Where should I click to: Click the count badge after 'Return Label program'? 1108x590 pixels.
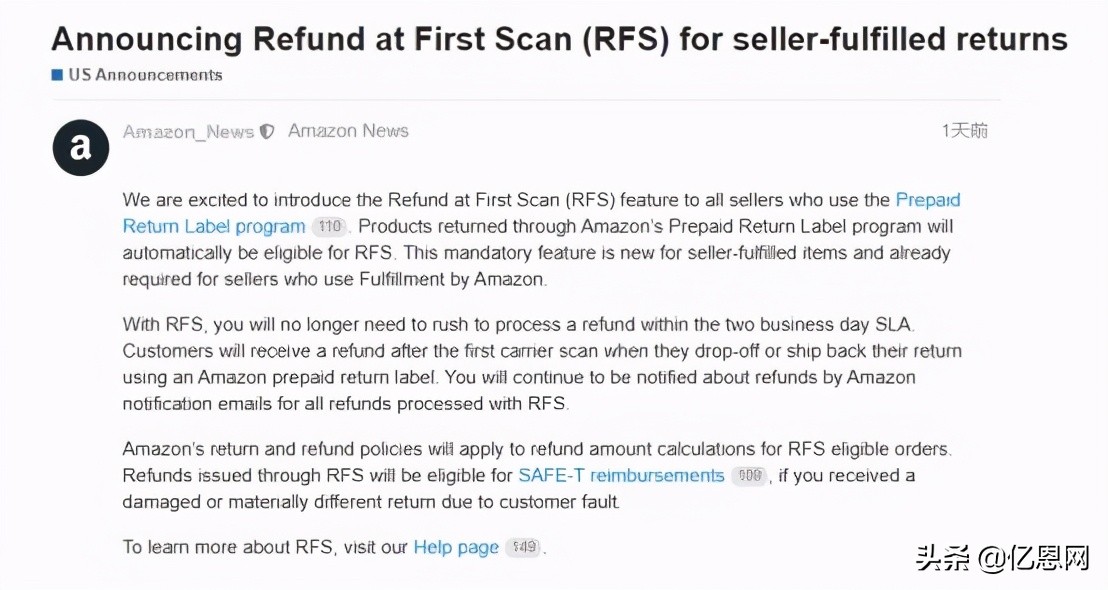coord(329,227)
